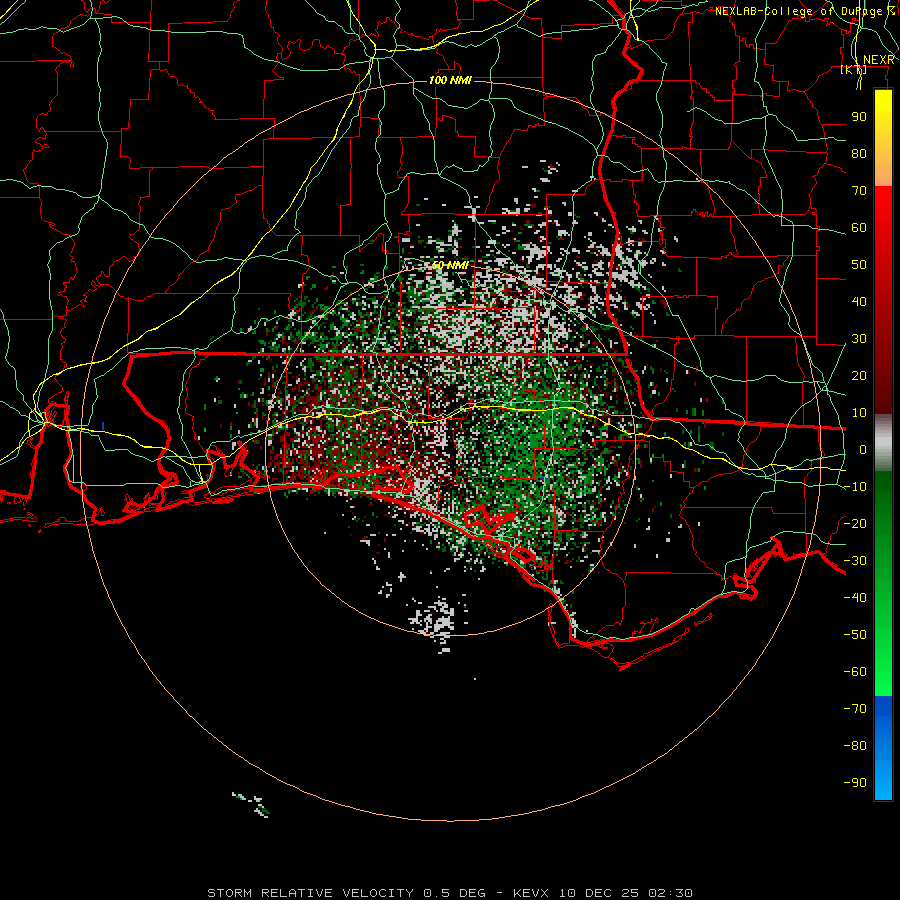Click the -40 velocity scale label

855,598
